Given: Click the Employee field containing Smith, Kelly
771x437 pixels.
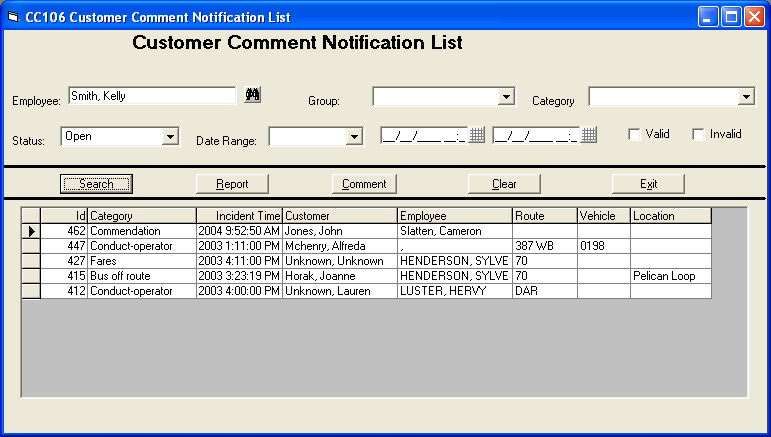Looking at the screenshot, I should (x=151, y=96).
